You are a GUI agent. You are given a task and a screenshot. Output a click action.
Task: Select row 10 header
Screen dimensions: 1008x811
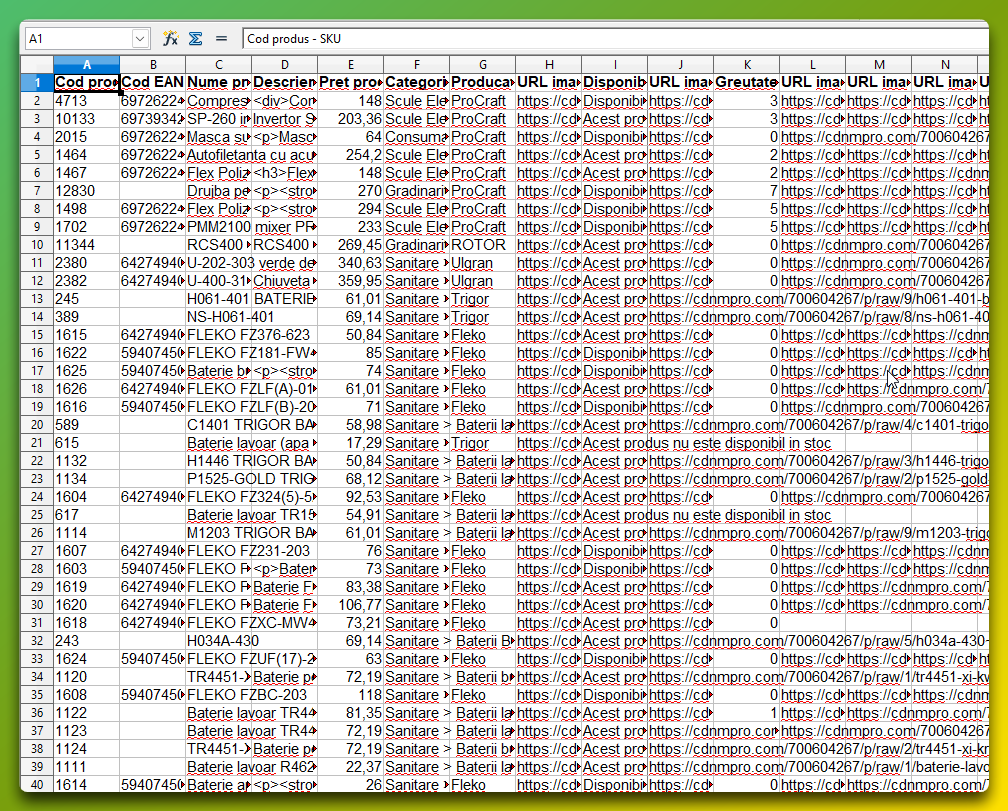tap(37, 245)
